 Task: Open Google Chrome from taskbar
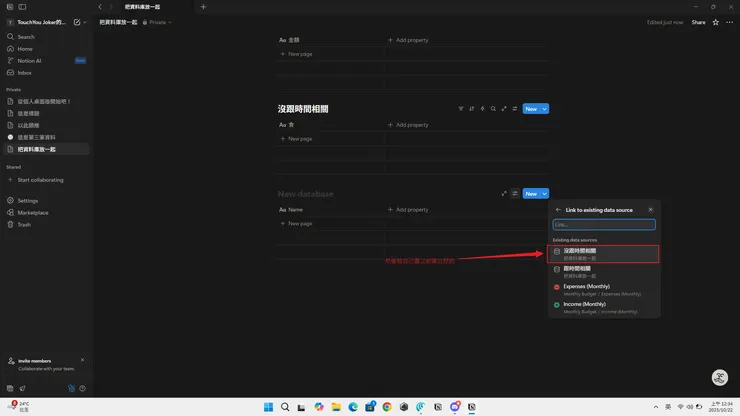click(x=387, y=407)
